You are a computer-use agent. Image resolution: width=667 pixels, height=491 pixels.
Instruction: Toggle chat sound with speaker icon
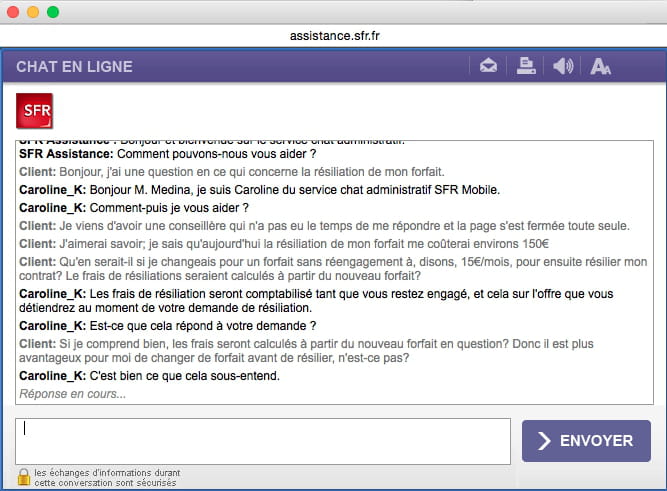pyautogui.click(x=563, y=66)
